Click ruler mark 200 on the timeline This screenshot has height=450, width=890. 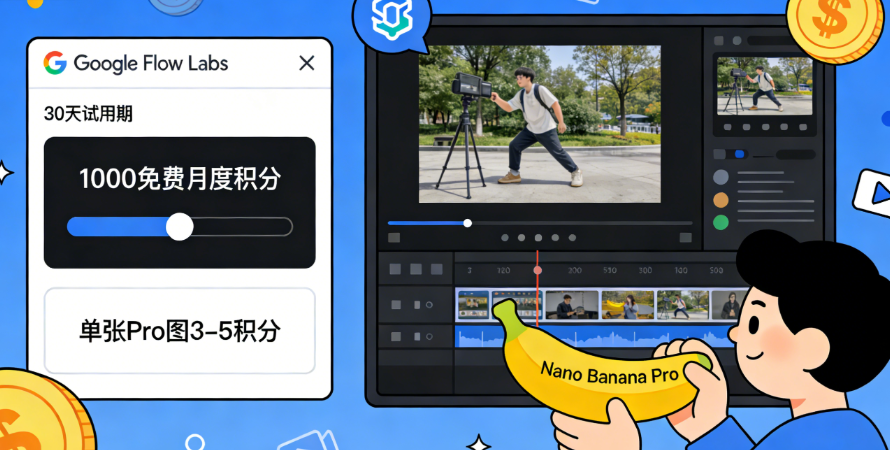(x=574, y=271)
